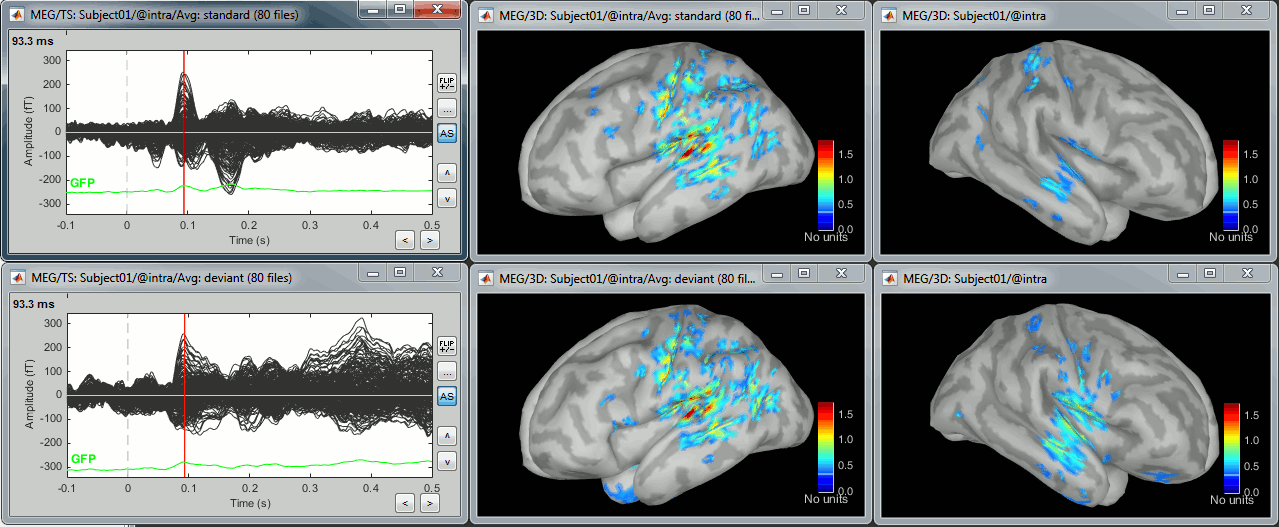
Task: Open the '...' display options in deviant window
Action: point(447,372)
